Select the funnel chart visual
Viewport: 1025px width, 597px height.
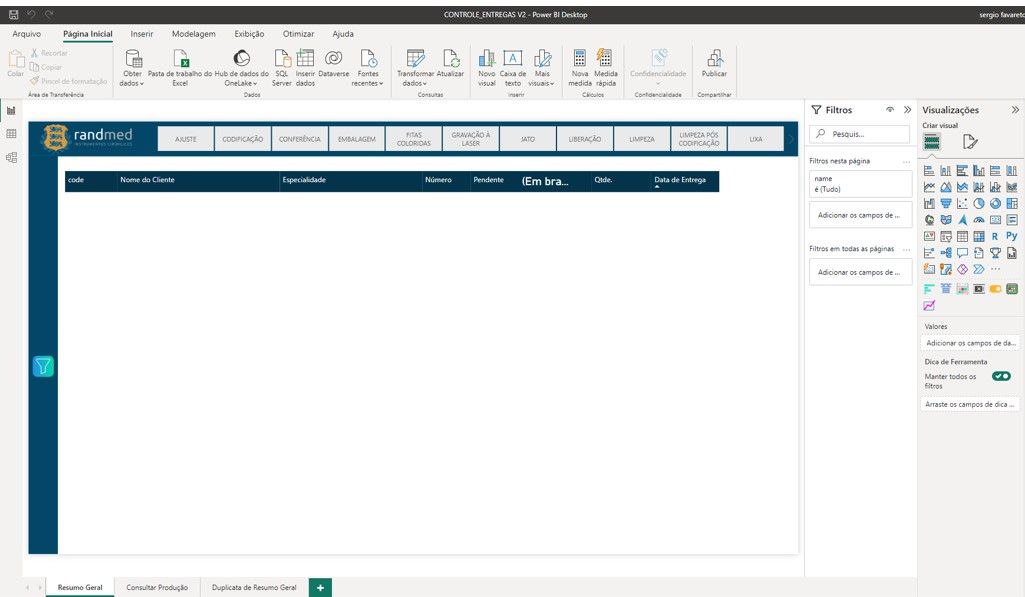pos(946,203)
